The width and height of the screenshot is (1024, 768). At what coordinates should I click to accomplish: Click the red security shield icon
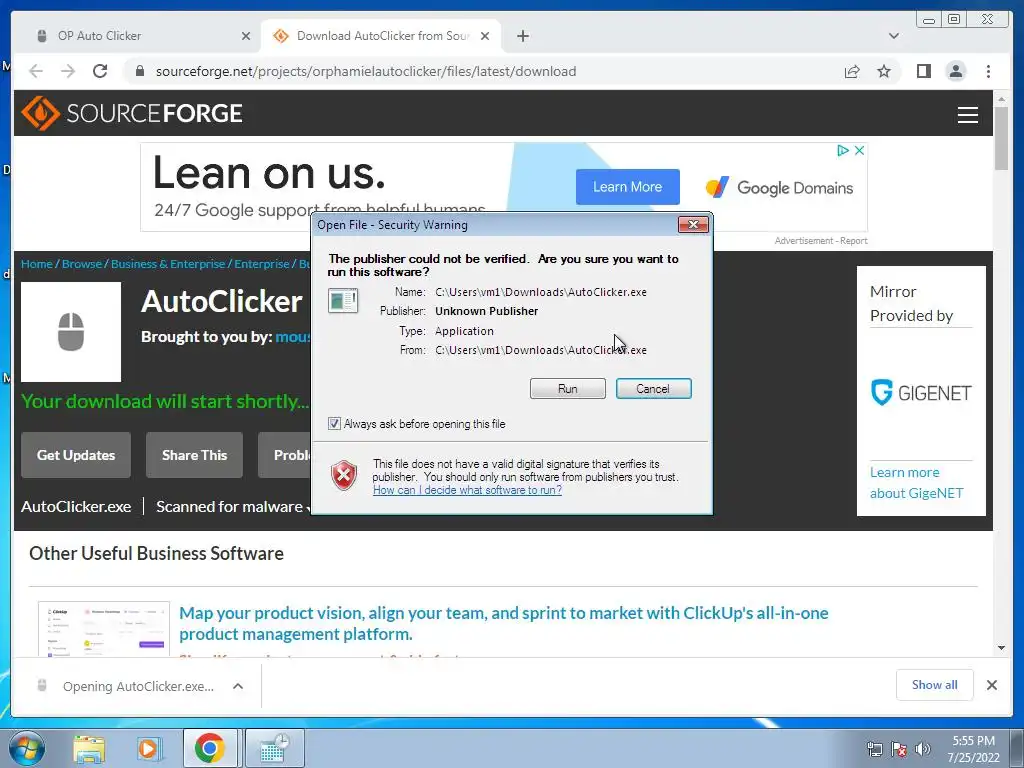point(344,475)
